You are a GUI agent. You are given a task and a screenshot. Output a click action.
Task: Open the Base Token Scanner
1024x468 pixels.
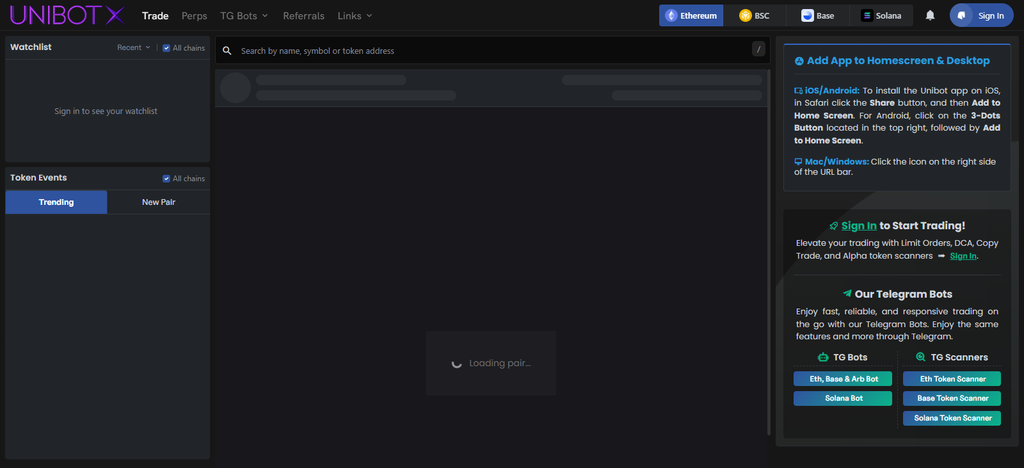[952, 398]
